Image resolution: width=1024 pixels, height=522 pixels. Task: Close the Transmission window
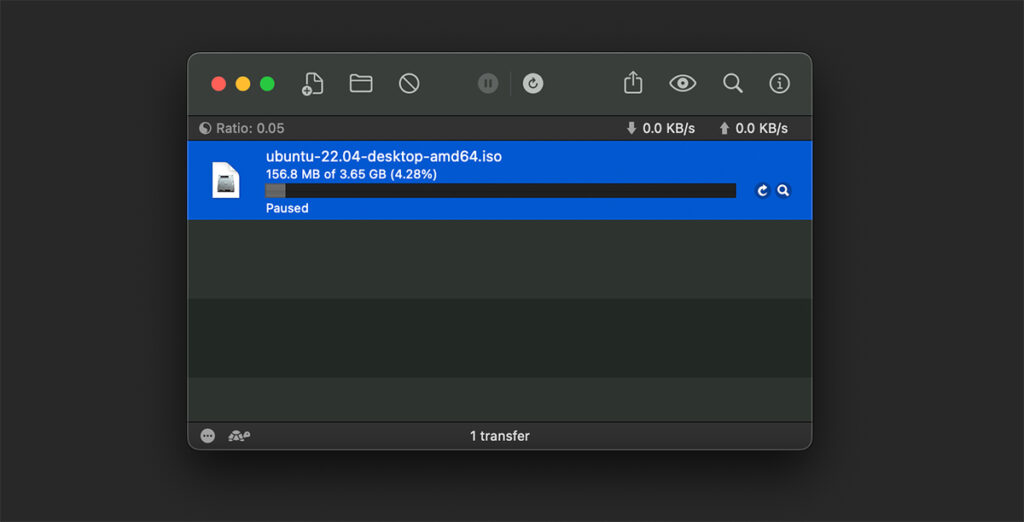tap(219, 84)
